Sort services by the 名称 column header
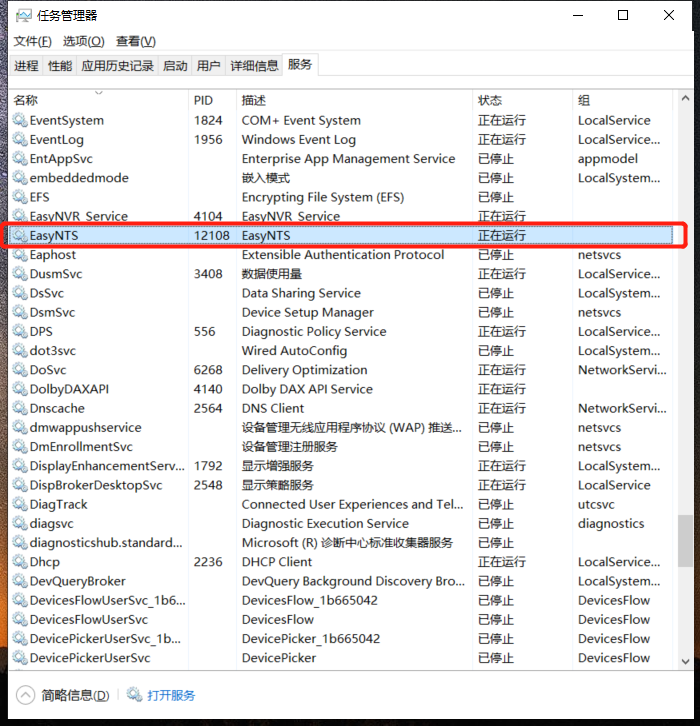The width and height of the screenshot is (700, 726). (98, 100)
